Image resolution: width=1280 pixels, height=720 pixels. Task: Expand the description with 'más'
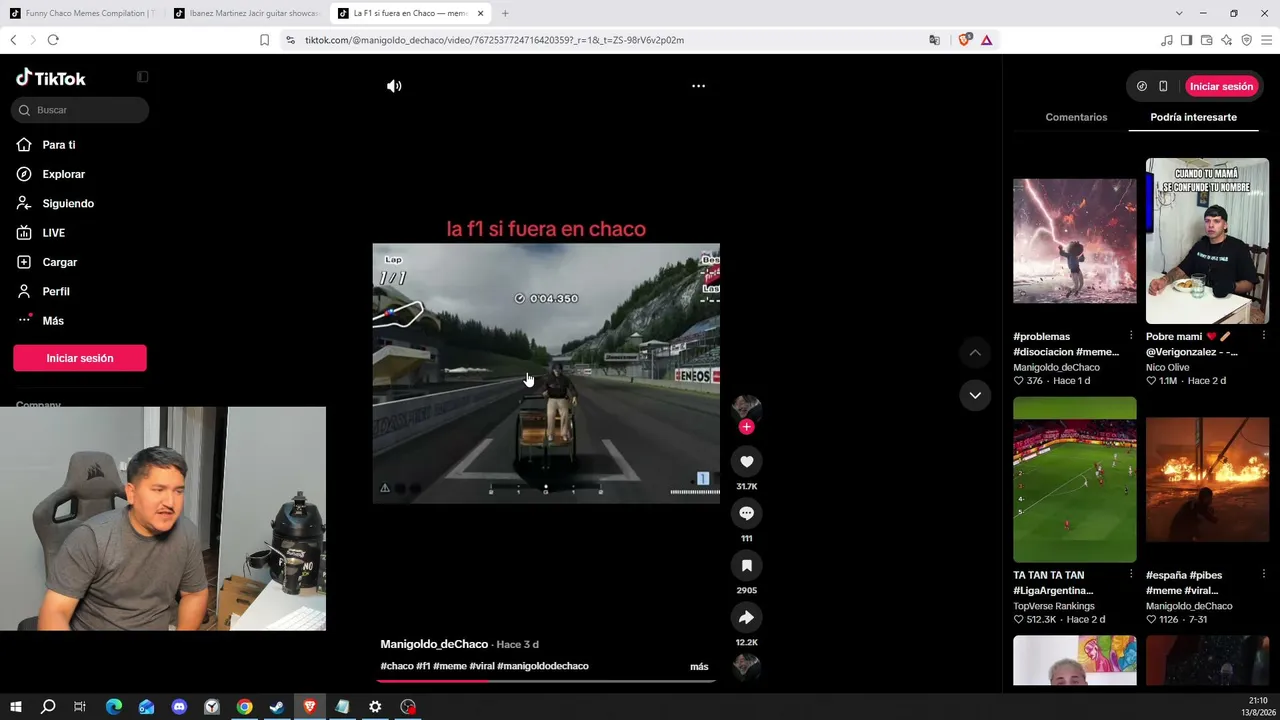coord(699,667)
